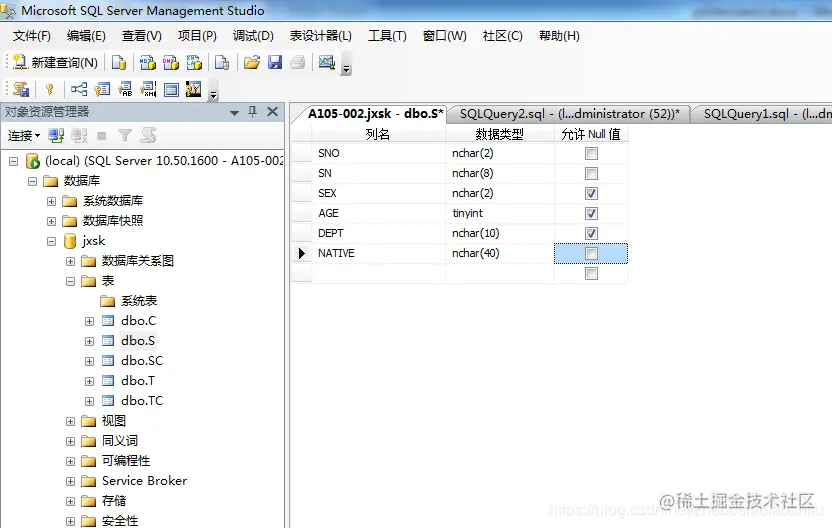Open the 帮助(H) menu
Viewport: 832px width, 528px height.
pos(559,36)
